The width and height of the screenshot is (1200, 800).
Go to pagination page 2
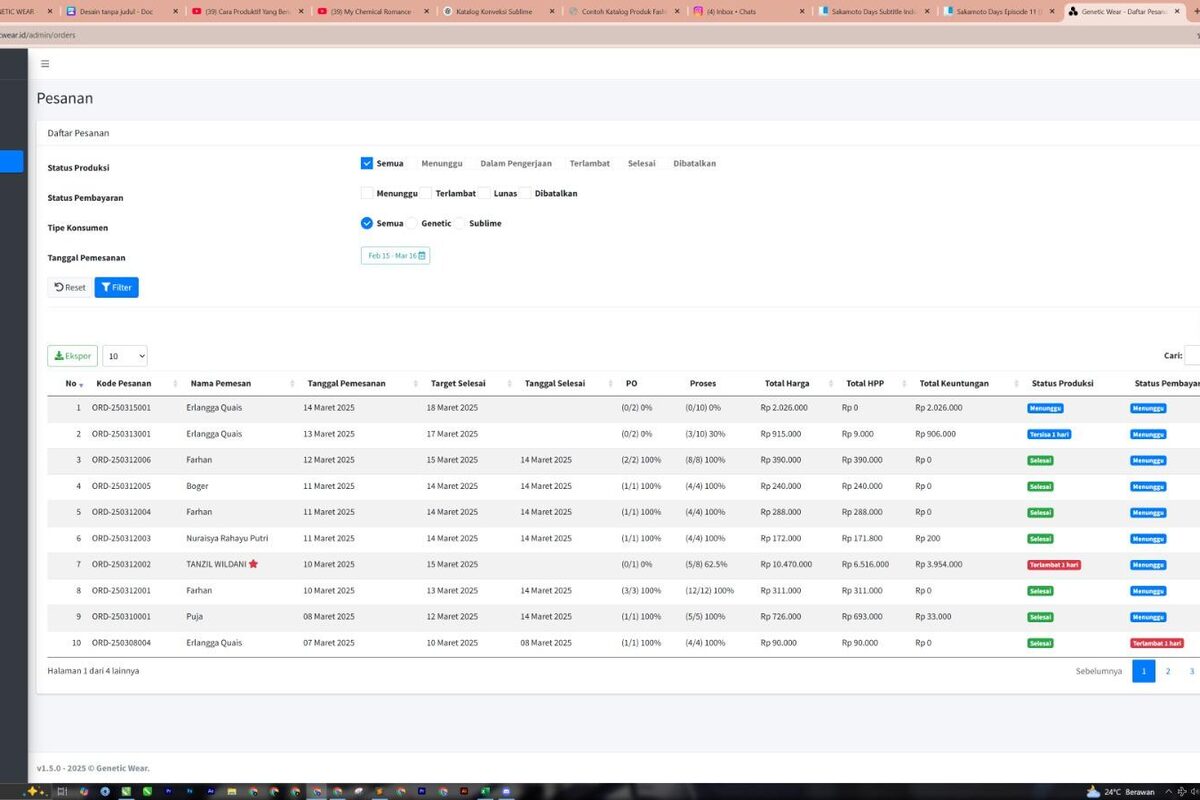[1168, 671]
